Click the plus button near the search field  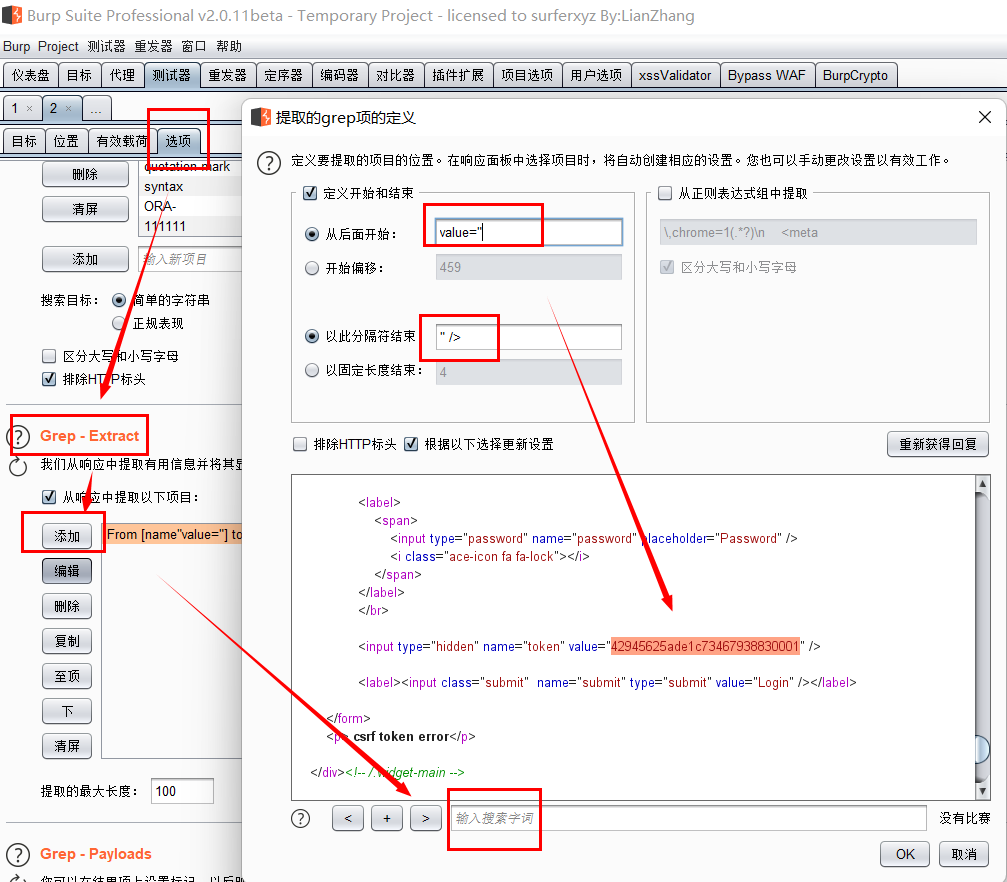[386, 818]
